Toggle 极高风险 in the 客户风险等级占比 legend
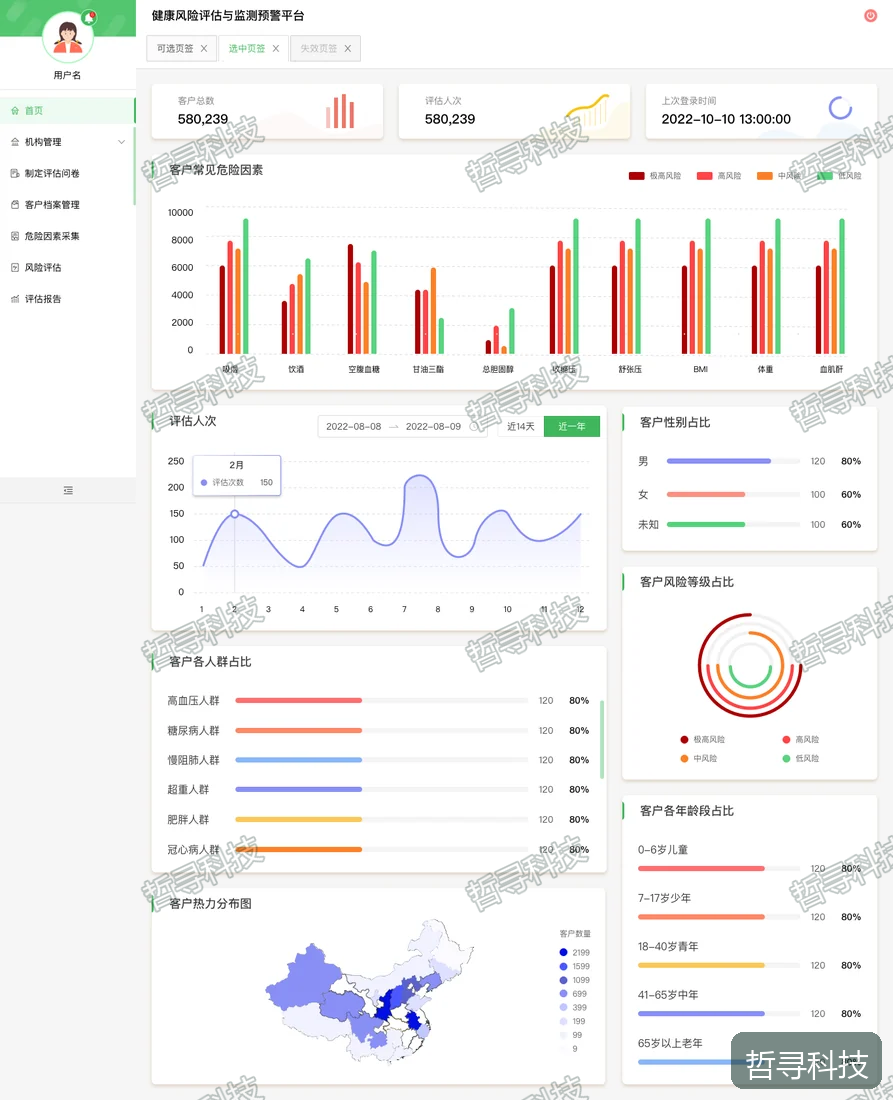Viewport: 893px width, 1100px height. point(702,739)
